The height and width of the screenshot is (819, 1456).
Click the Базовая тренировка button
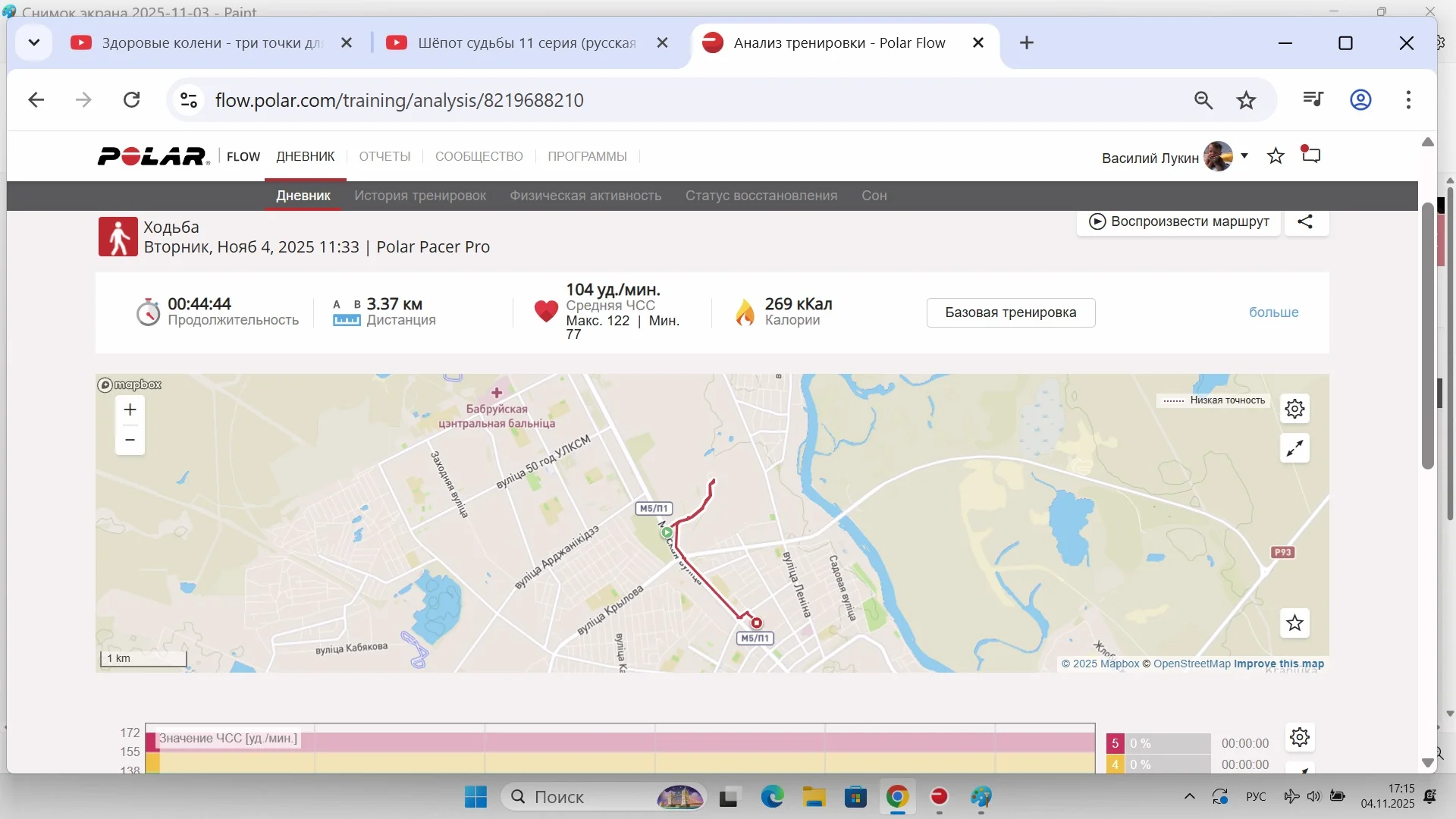(x=1010, y=312)
